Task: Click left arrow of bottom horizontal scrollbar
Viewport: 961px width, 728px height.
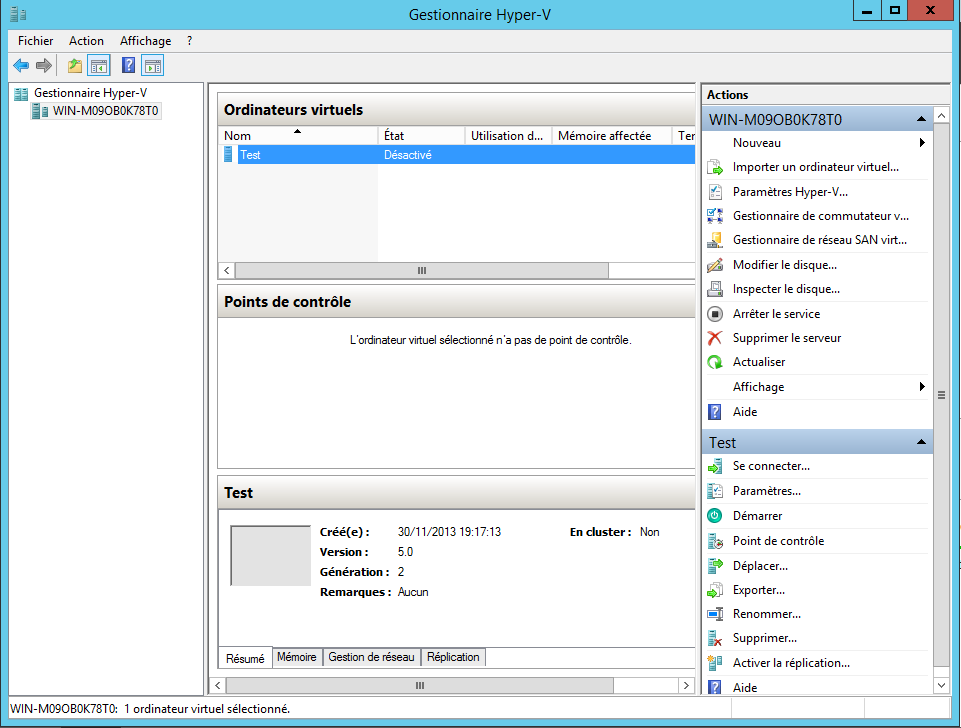Action: click(218, 685)
